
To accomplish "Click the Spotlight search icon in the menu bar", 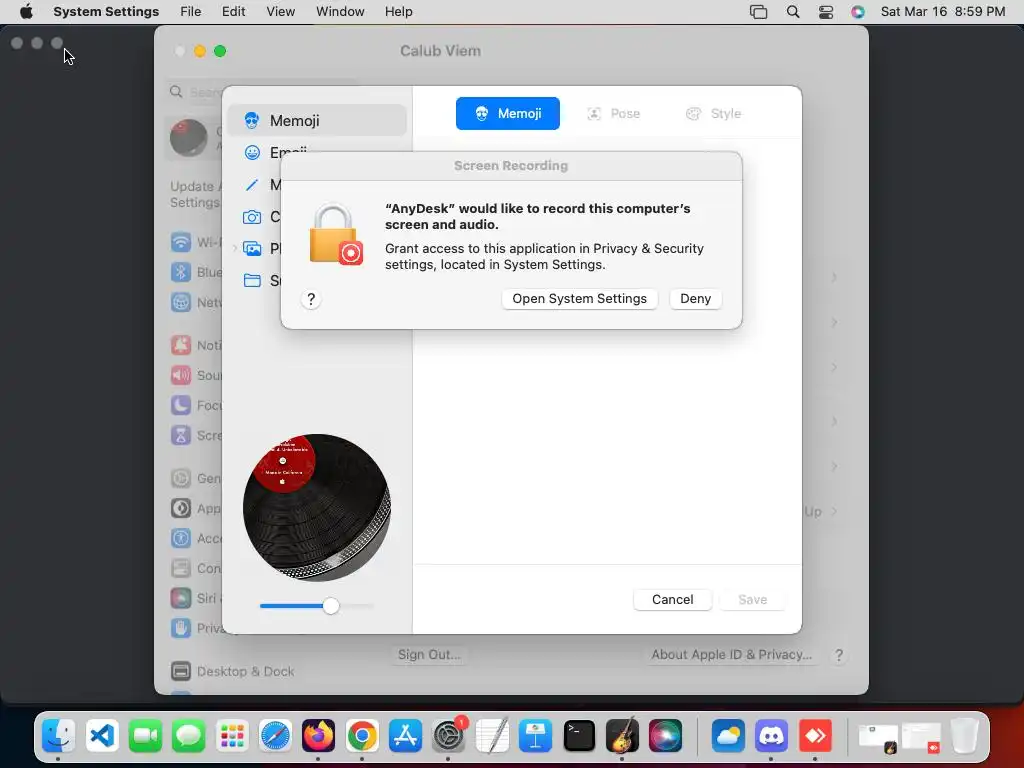I will tap(793, 12).
